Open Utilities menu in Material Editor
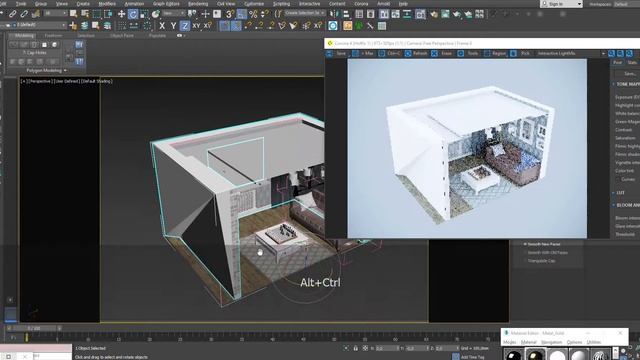640x360 pixels. 594,342
